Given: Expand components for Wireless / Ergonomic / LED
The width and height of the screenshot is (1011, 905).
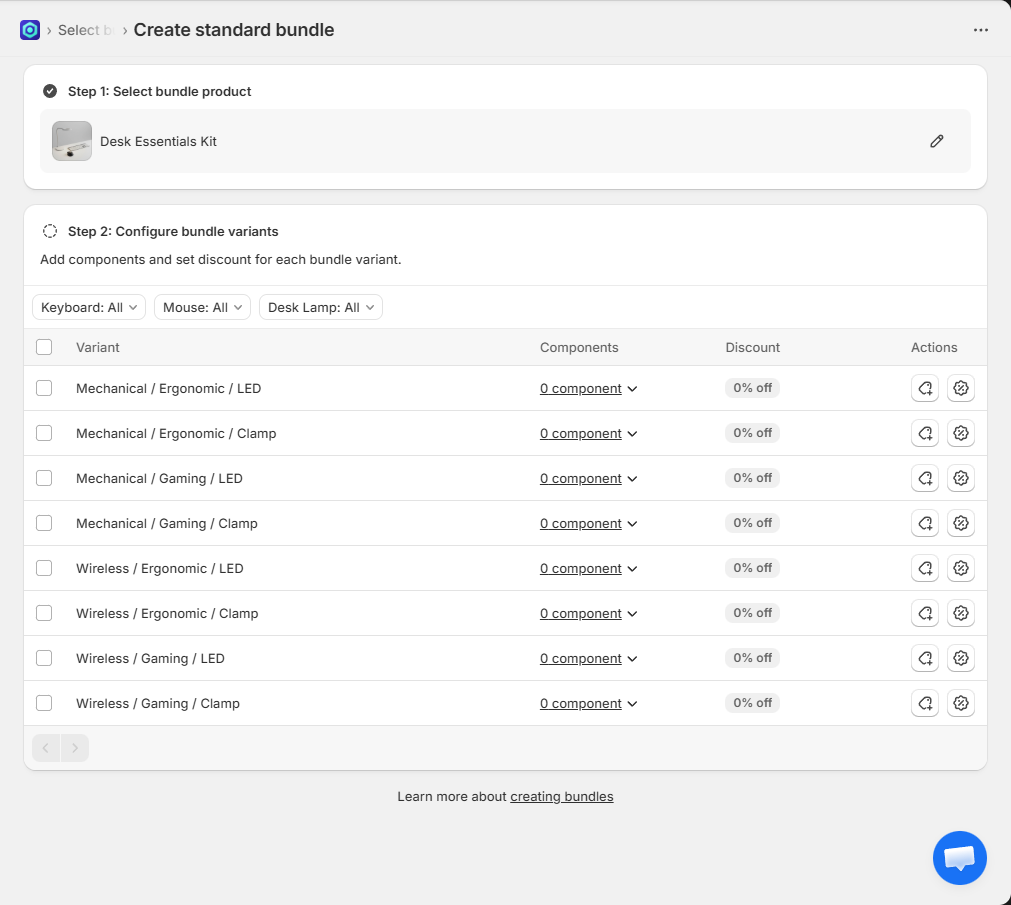Looking at the screenshot, I should pyautogui.click(x=588, y=568).
